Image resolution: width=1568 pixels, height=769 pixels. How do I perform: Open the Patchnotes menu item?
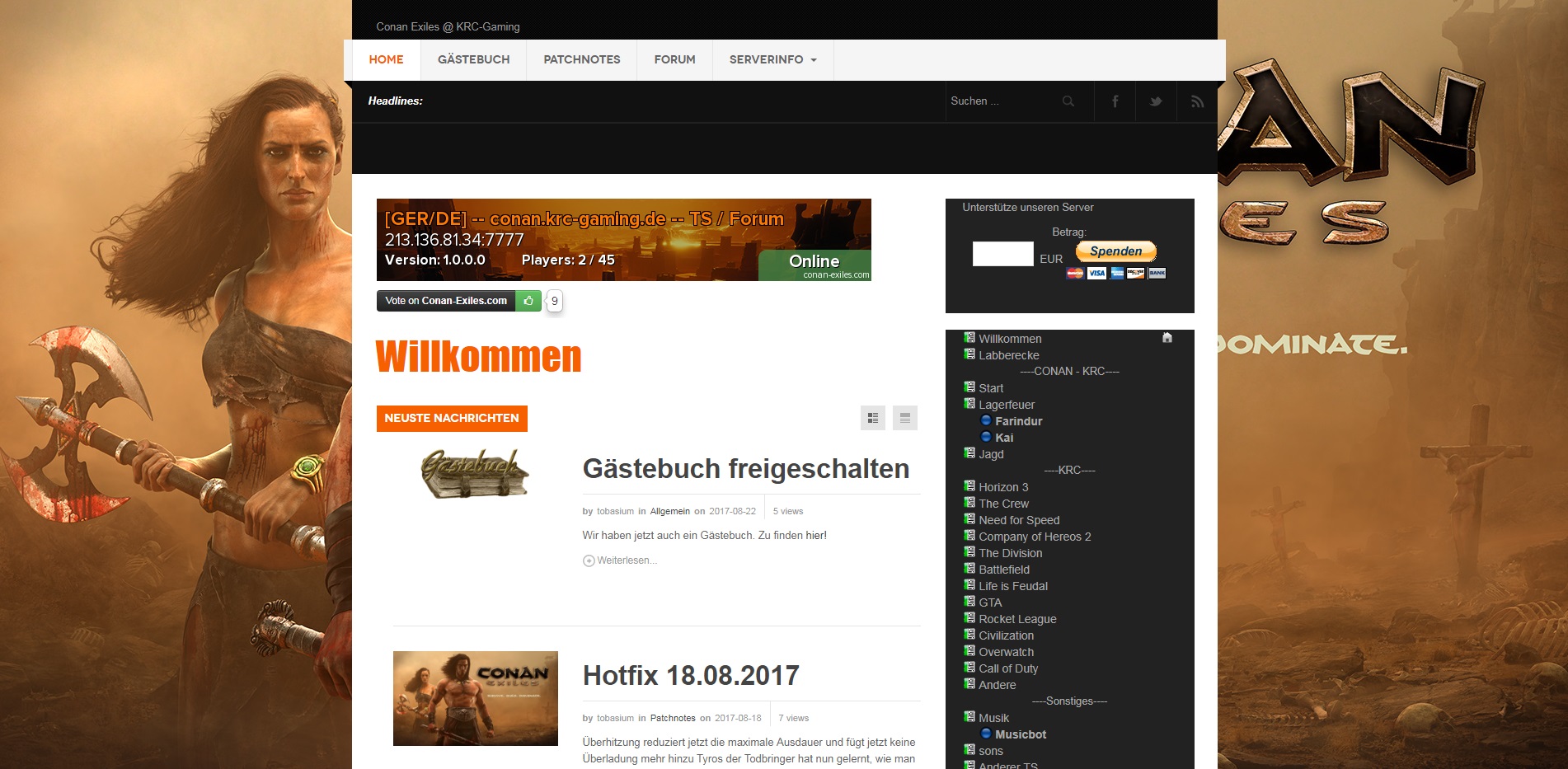click(582, 59)
